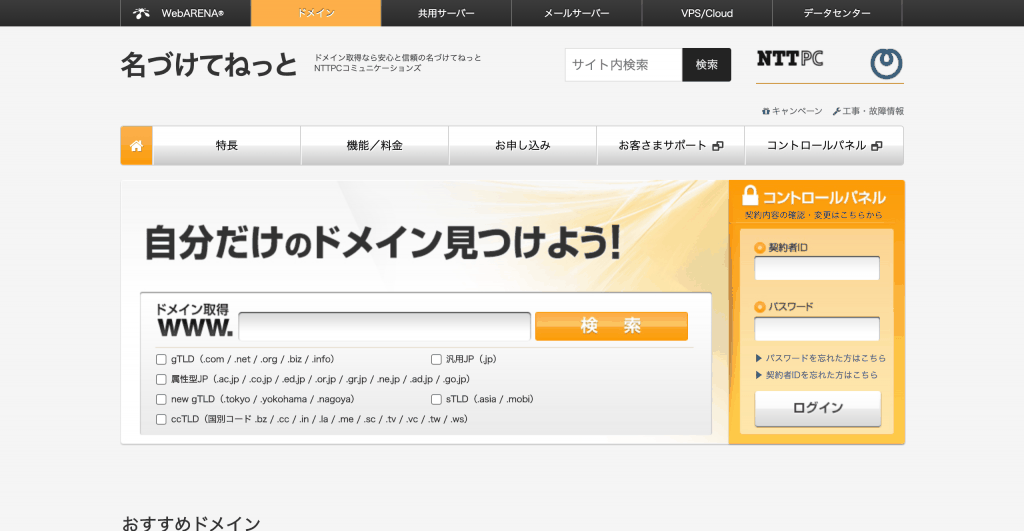Focus the パスワード input field
The height and width of the screenshot is (531, 1024).
coord(817,329)
